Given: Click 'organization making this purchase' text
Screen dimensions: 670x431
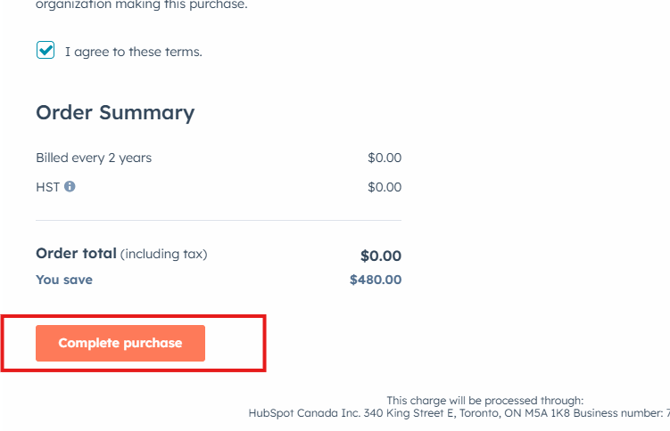Looking at the screenshot, I should point(141,5).
